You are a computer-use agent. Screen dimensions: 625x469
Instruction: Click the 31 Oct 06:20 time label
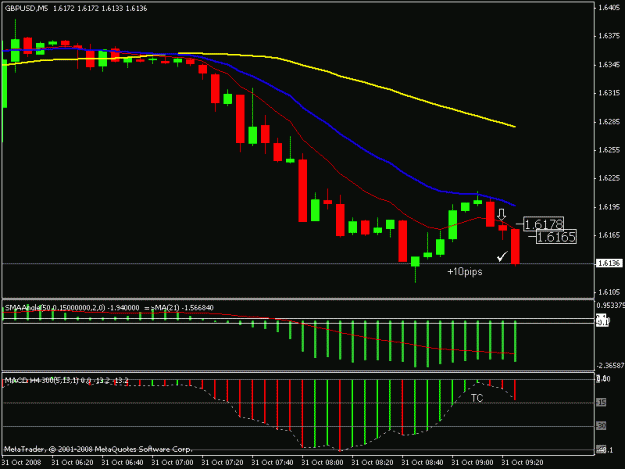point(73,463)
